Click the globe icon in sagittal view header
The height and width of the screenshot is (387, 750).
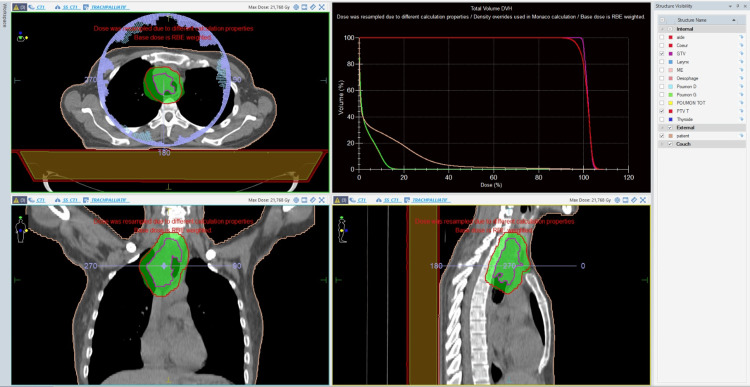[x=617, y=200]
